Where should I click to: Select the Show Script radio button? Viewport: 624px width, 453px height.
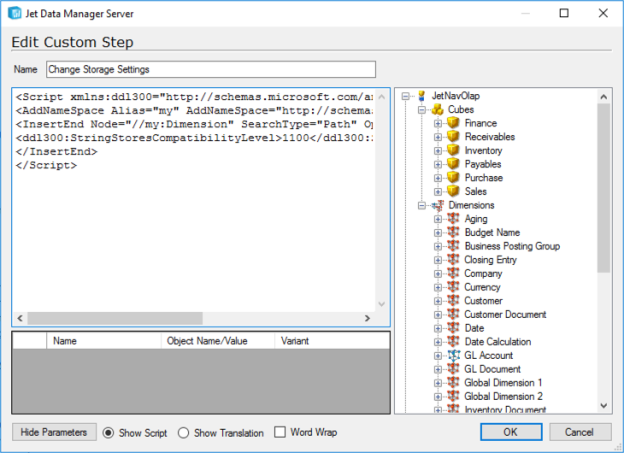108,433
